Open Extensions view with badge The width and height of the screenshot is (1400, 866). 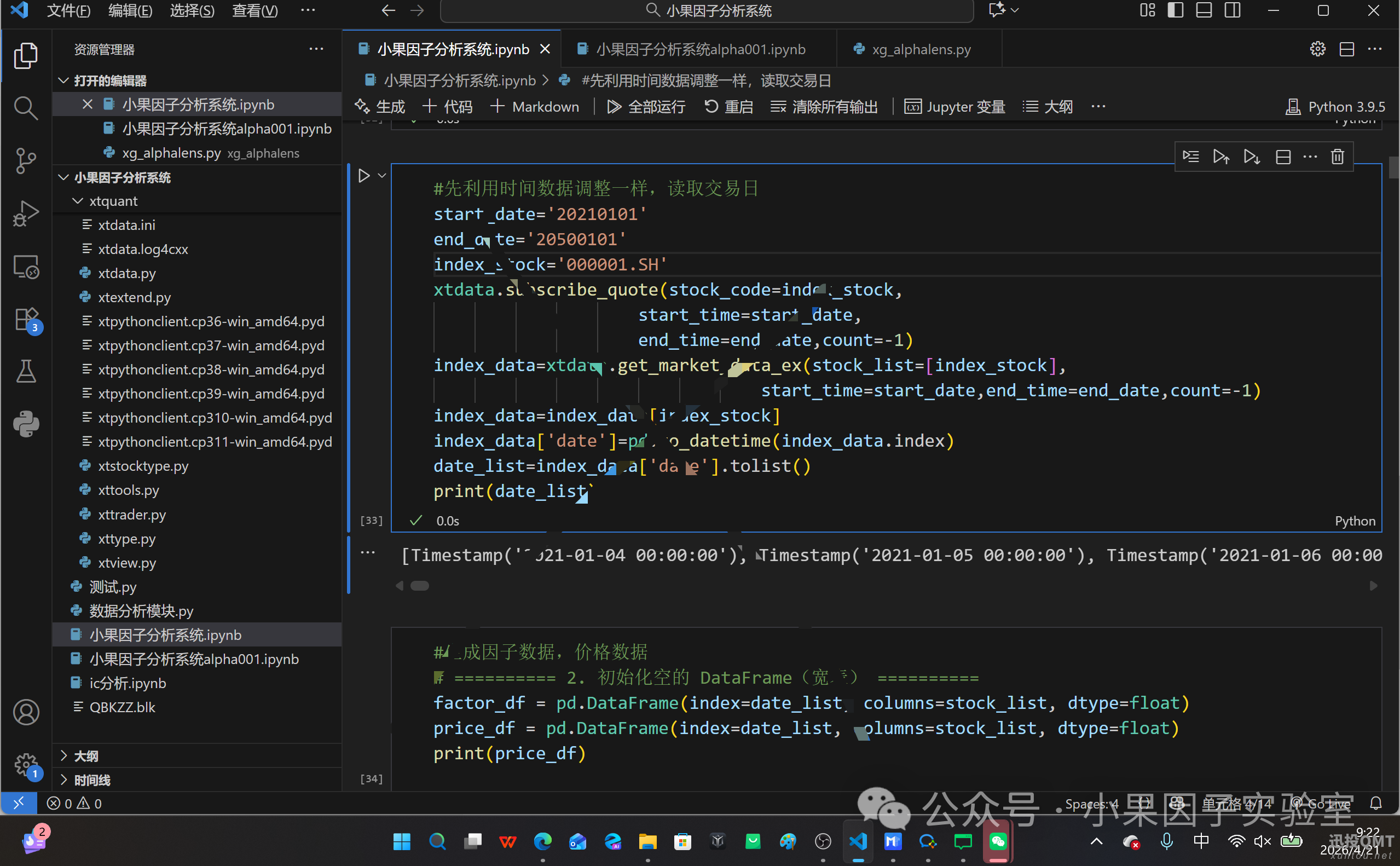tap(26, 320)
